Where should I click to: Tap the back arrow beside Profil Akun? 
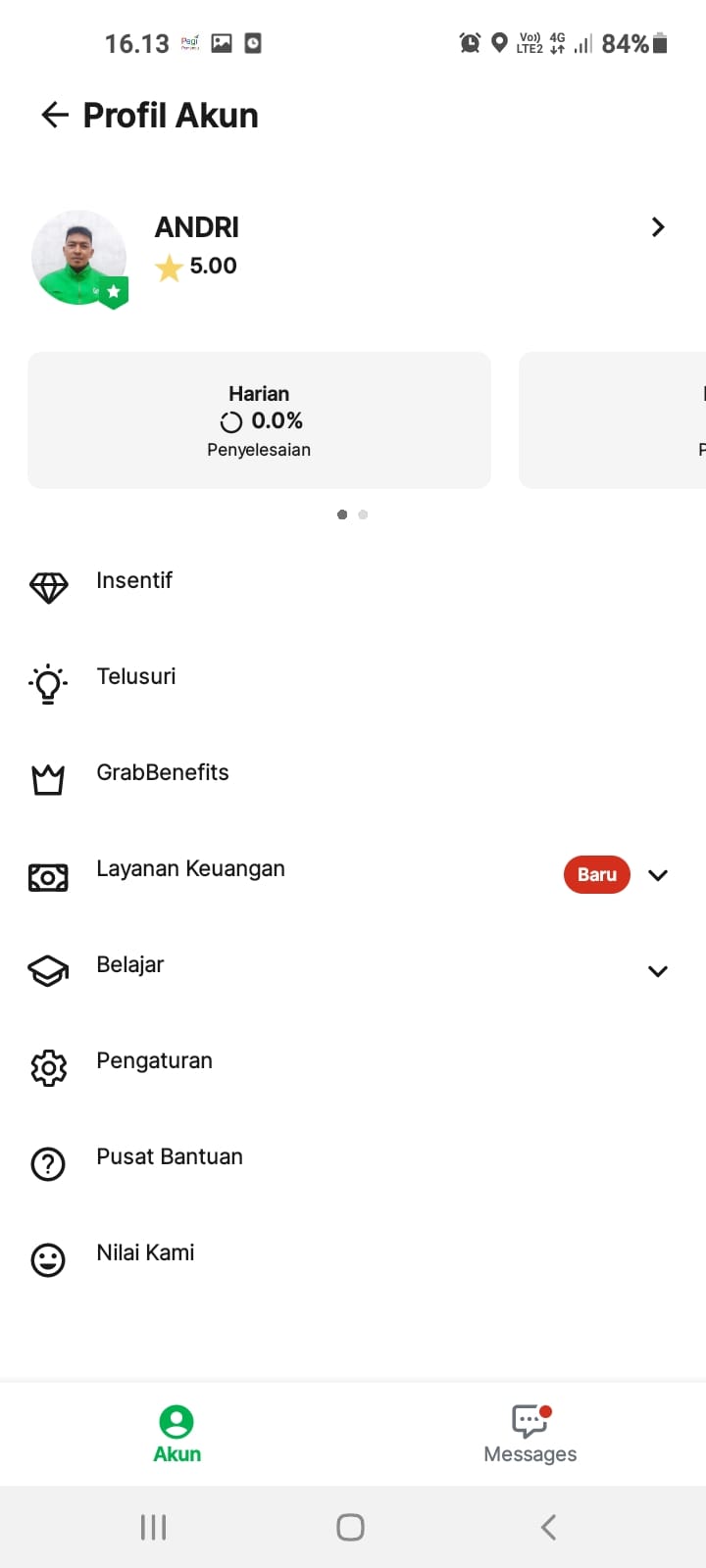tap(55, 116)
